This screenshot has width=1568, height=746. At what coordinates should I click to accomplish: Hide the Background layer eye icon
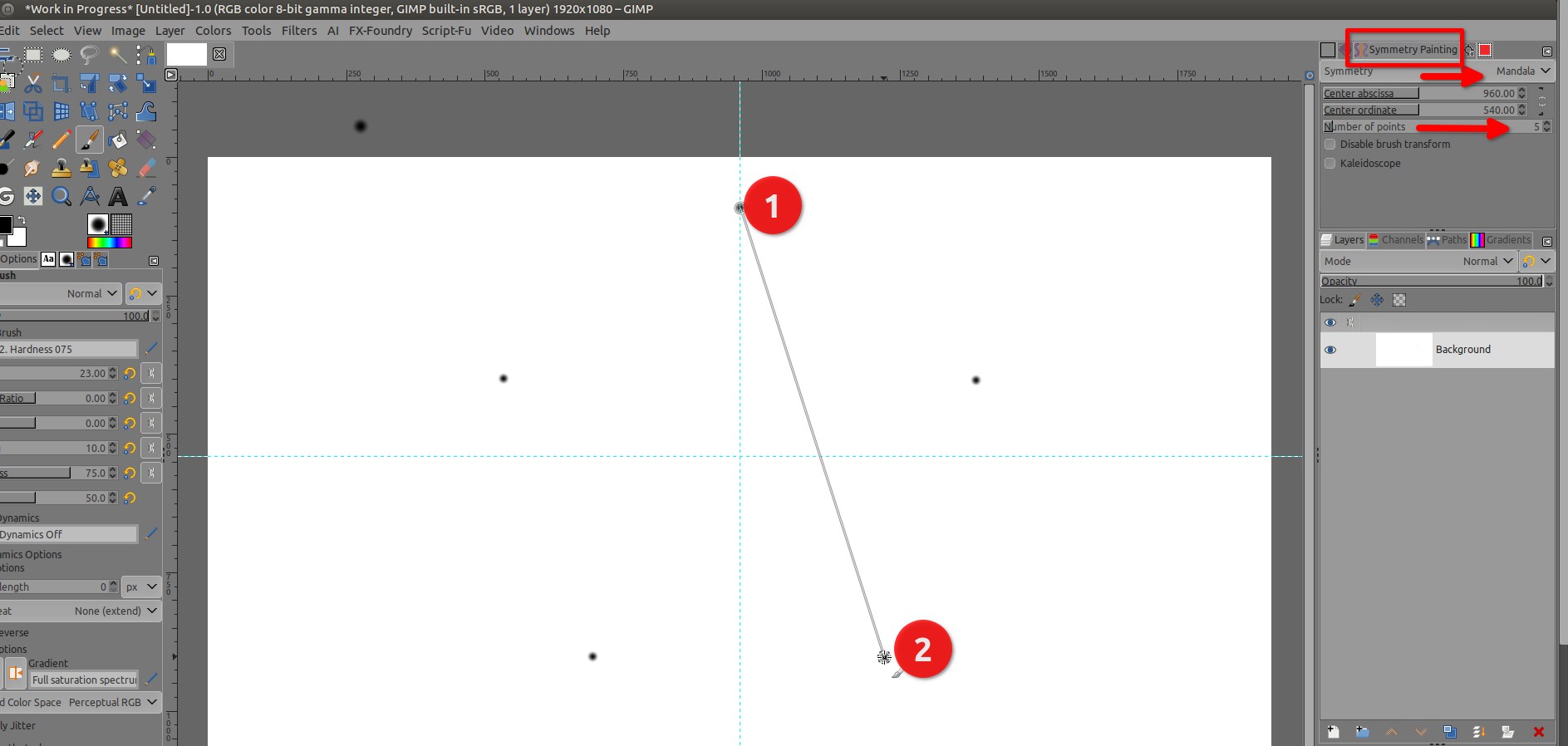click(1330, 350)
